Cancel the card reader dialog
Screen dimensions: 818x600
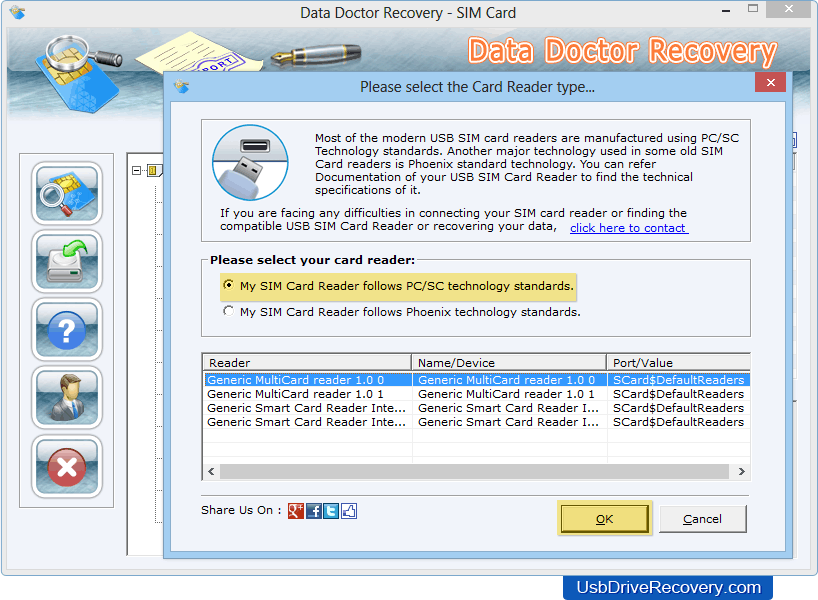(703, 519)
